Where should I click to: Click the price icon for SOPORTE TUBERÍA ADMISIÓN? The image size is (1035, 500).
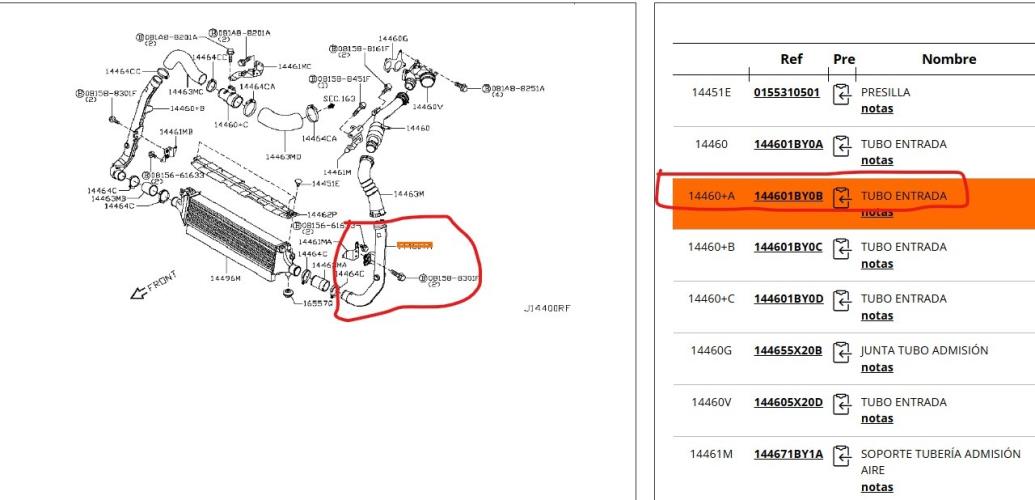(842, 454)
